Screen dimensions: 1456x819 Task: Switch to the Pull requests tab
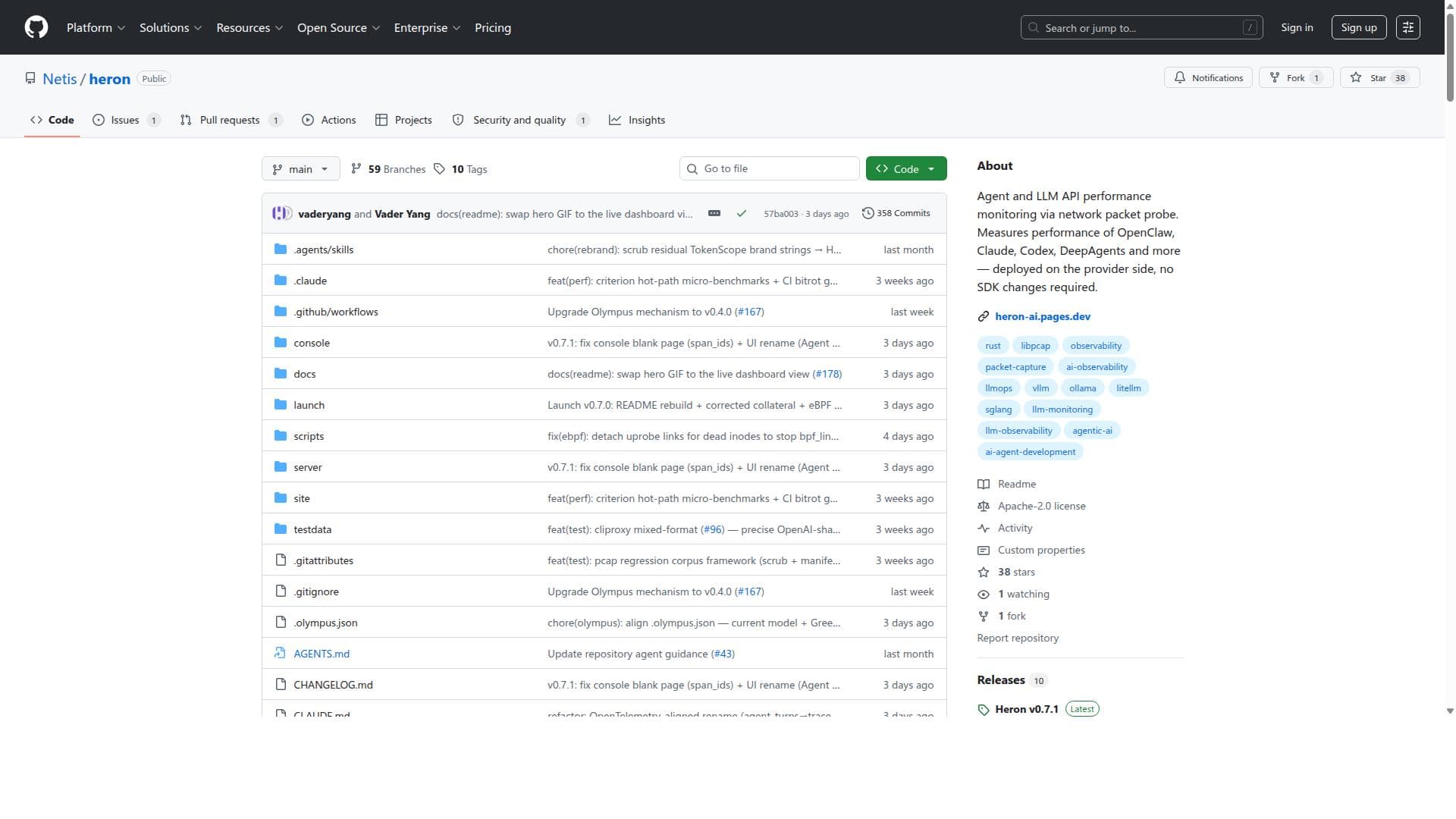[231, 120]
